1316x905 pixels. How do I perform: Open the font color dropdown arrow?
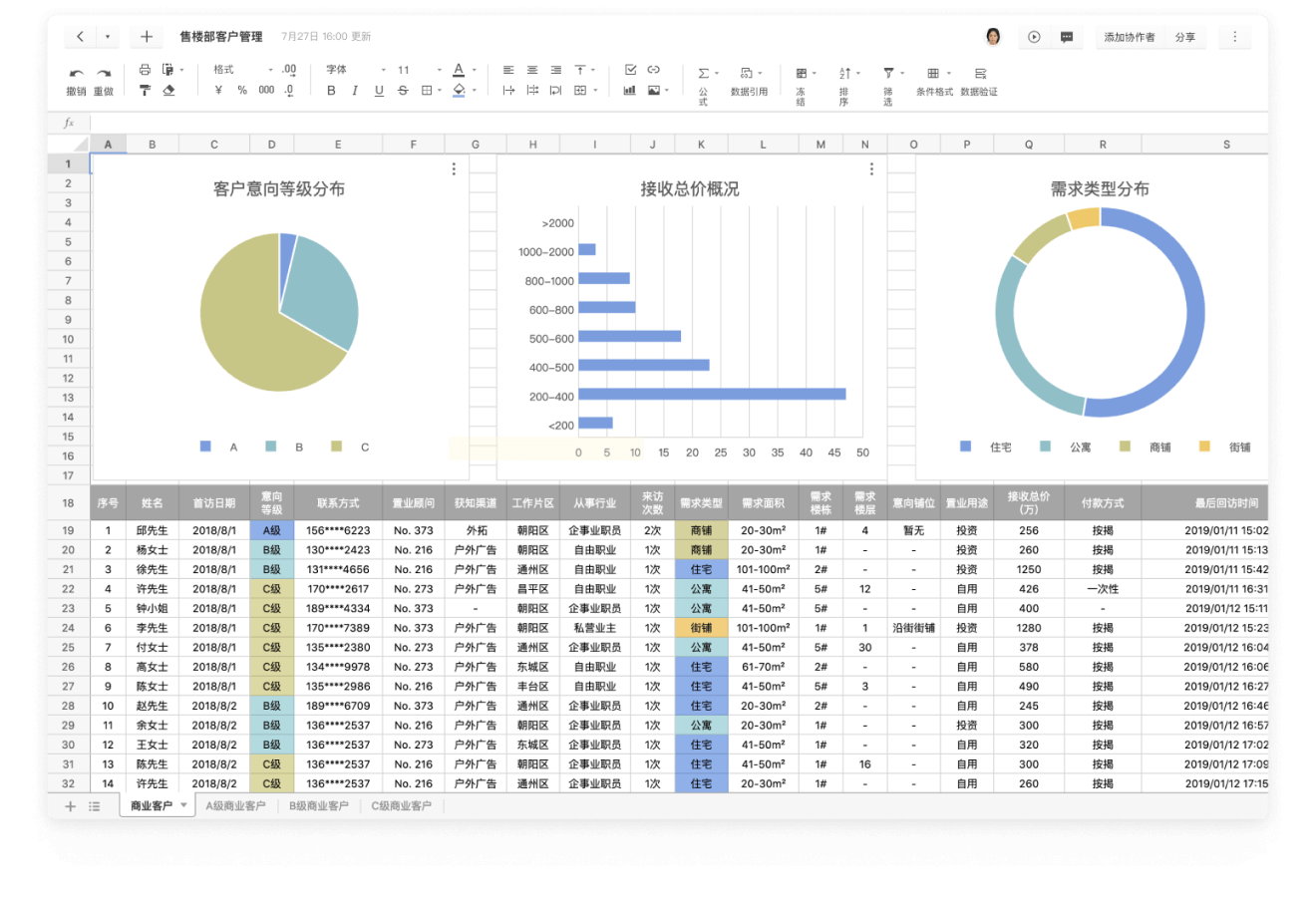[475, 70]
